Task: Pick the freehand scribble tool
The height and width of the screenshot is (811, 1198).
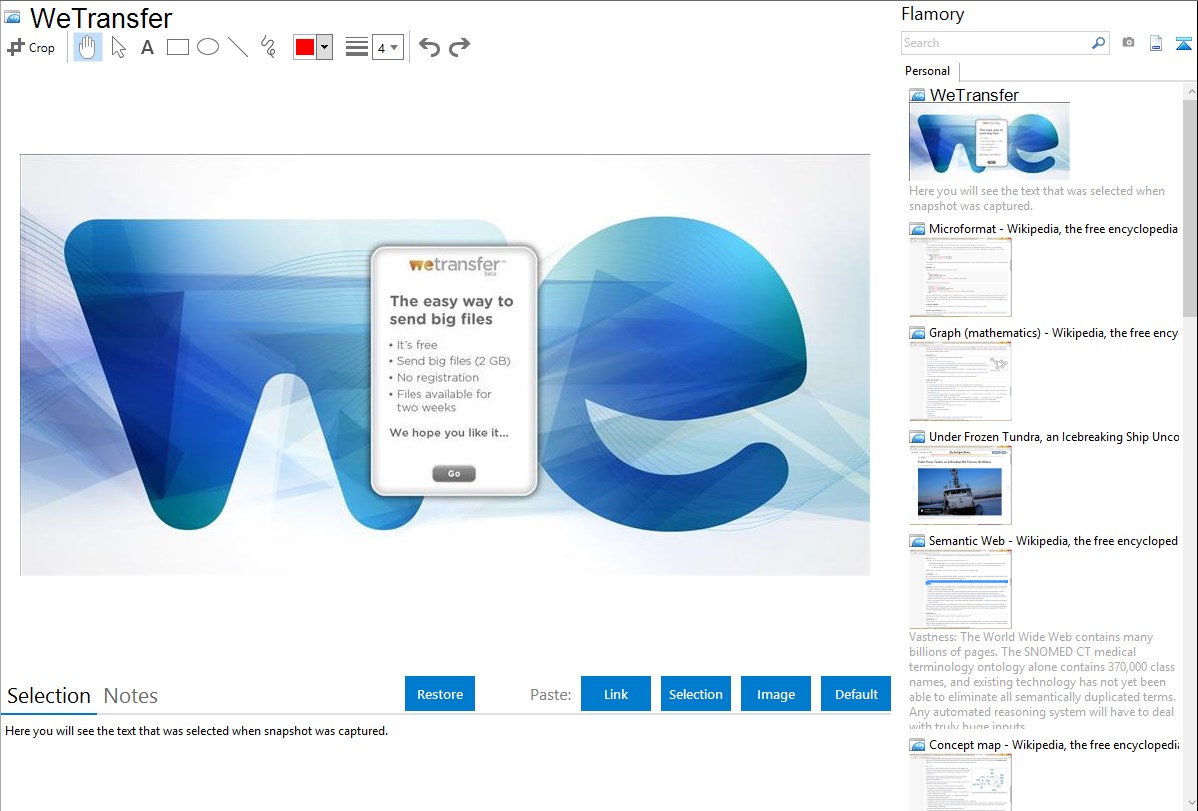Action: (268, 47)
